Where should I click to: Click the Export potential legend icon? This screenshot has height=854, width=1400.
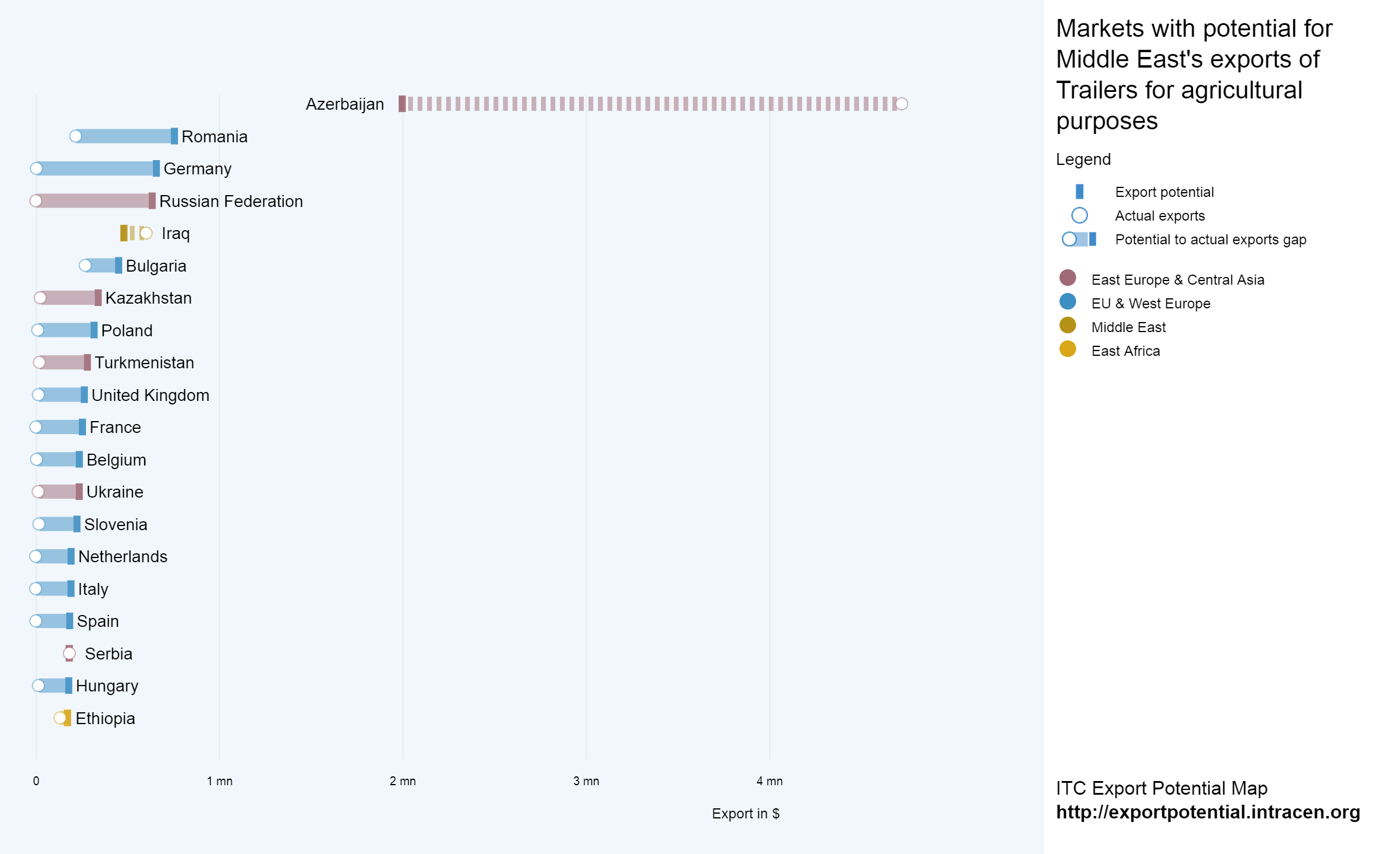[x=1079, y=192]
